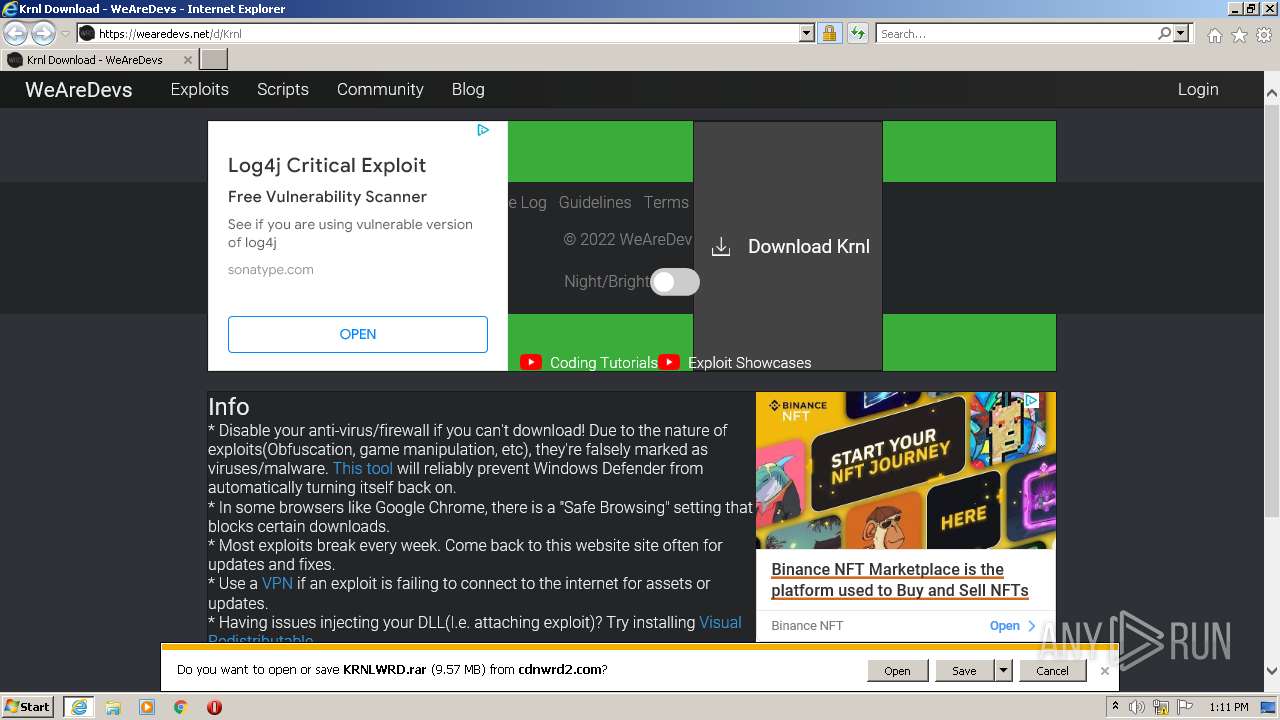
Task: Close the Krnl Download tab
Action: (x=187, y=60)
